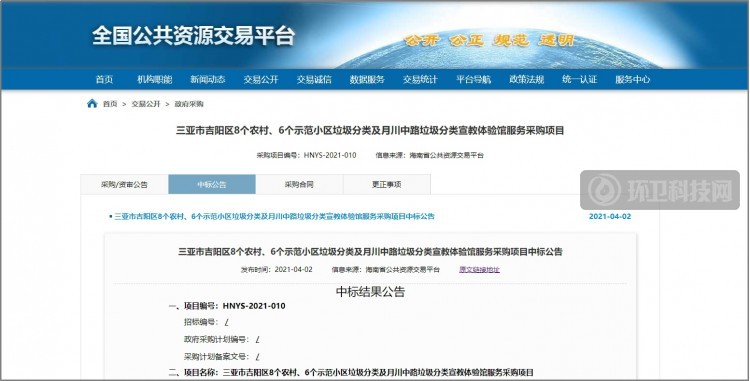Screen dimensions: 750x381
Task: Open 首页 in the navigation bar
Action: click(x=104, y=79)
